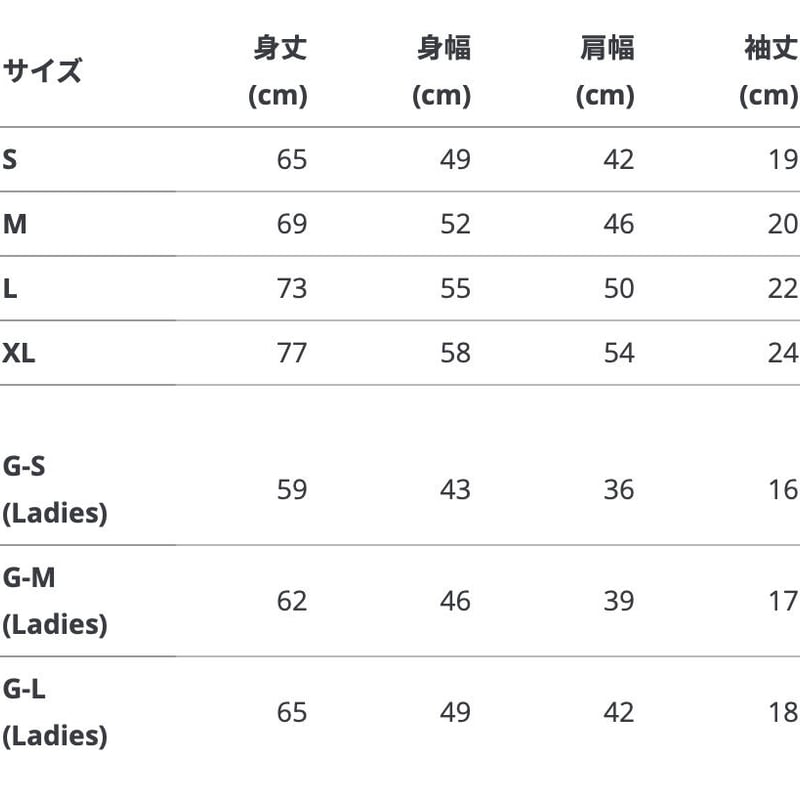The width and height of the screenshot is (800, 800).
Task: Click the G-L (Ladies) row label
Action: click(55, 712)
